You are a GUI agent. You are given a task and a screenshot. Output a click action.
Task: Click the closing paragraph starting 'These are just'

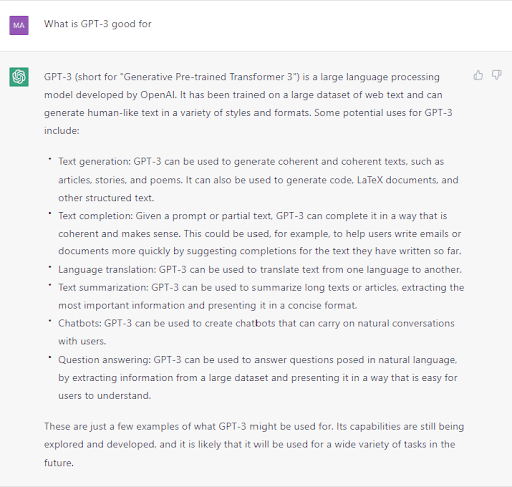(x=254, y=445)
